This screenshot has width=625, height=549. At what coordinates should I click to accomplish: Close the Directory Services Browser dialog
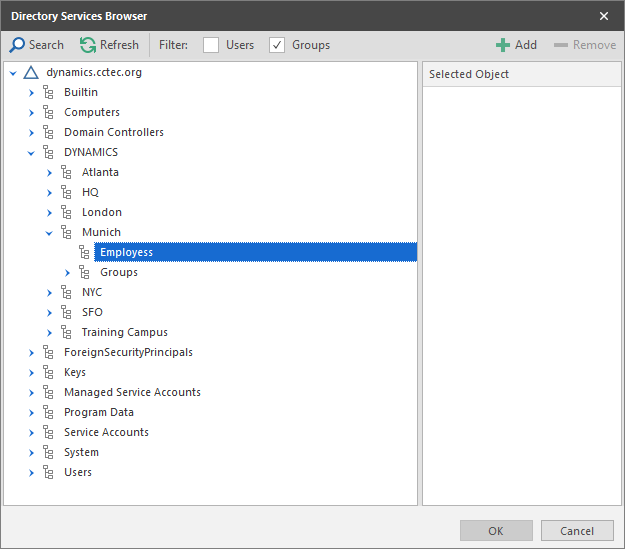604,16
